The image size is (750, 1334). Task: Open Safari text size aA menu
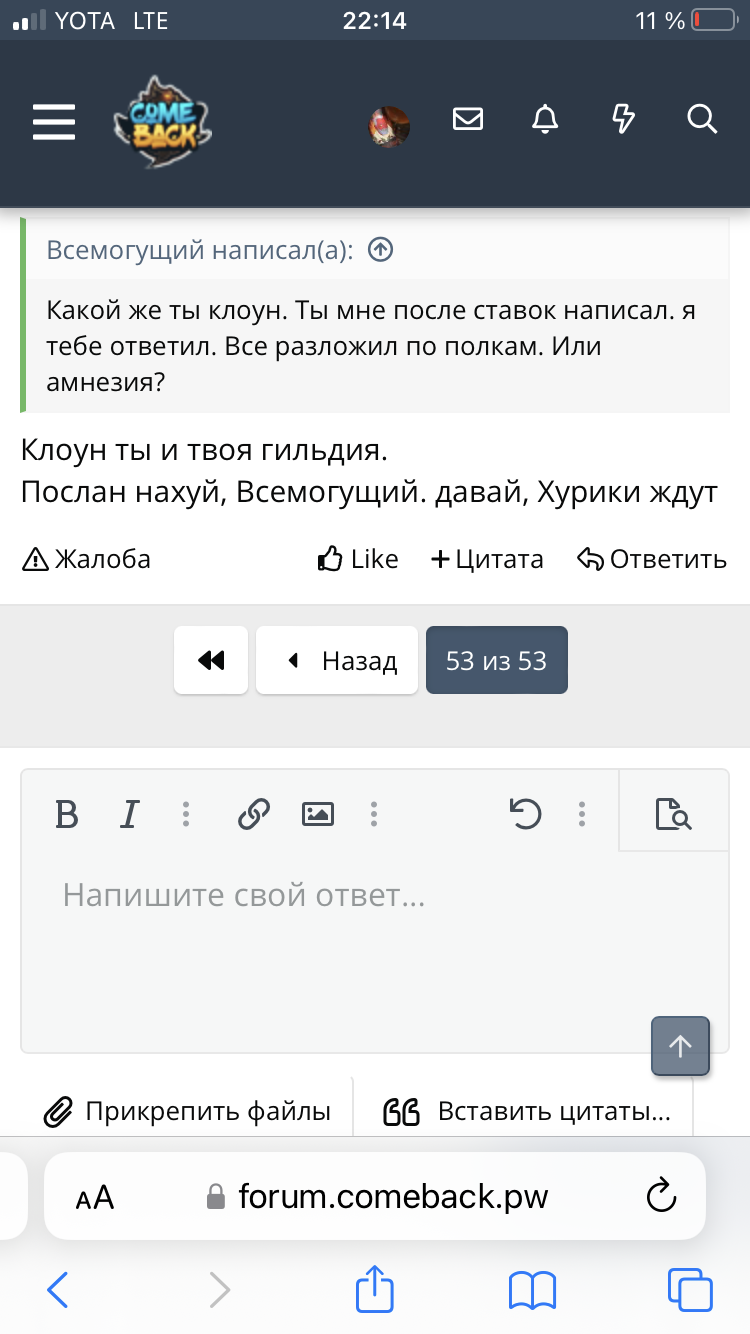96,1197
